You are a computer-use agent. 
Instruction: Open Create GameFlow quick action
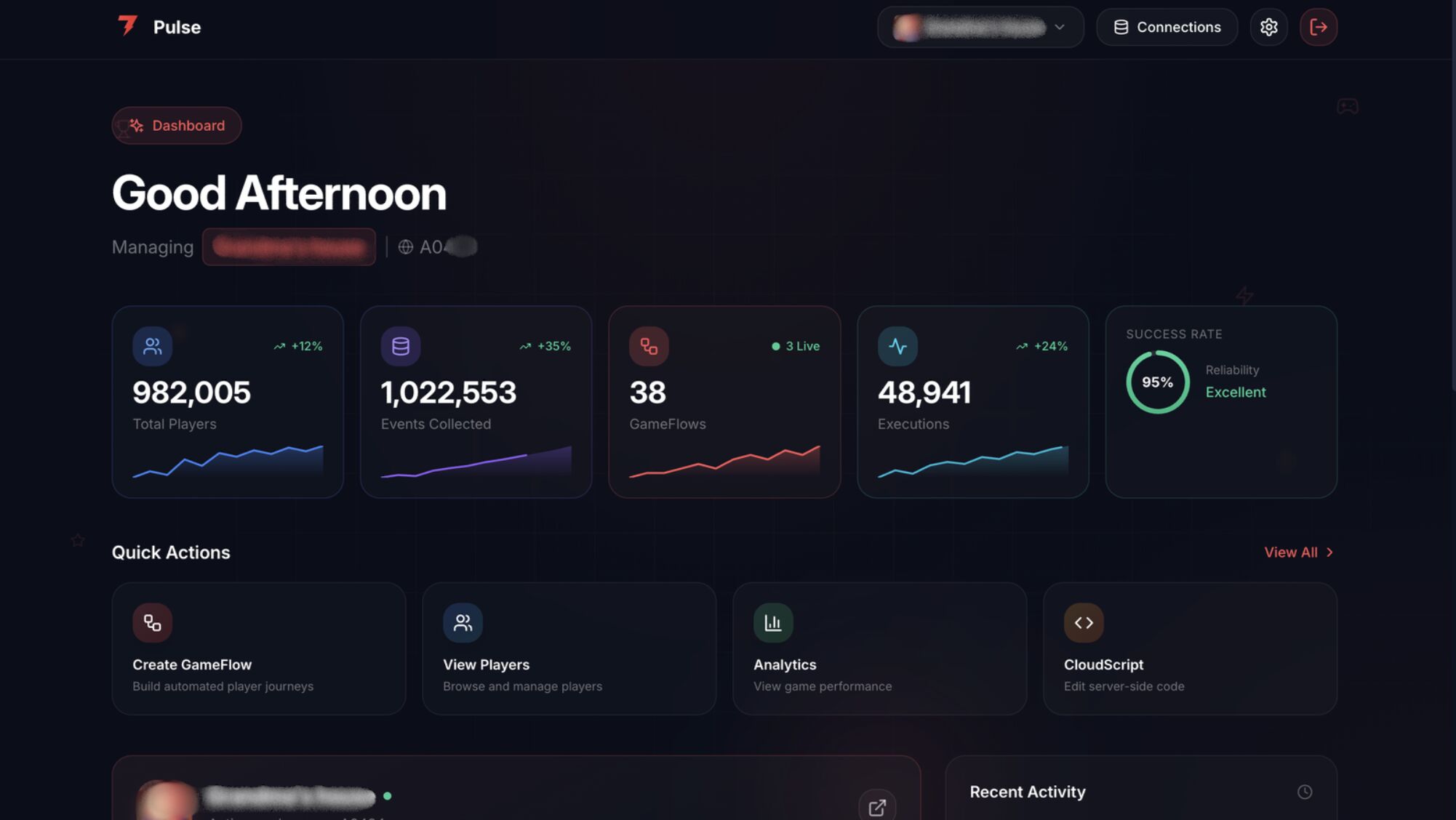pyautogui.click(x=258, y=648)
